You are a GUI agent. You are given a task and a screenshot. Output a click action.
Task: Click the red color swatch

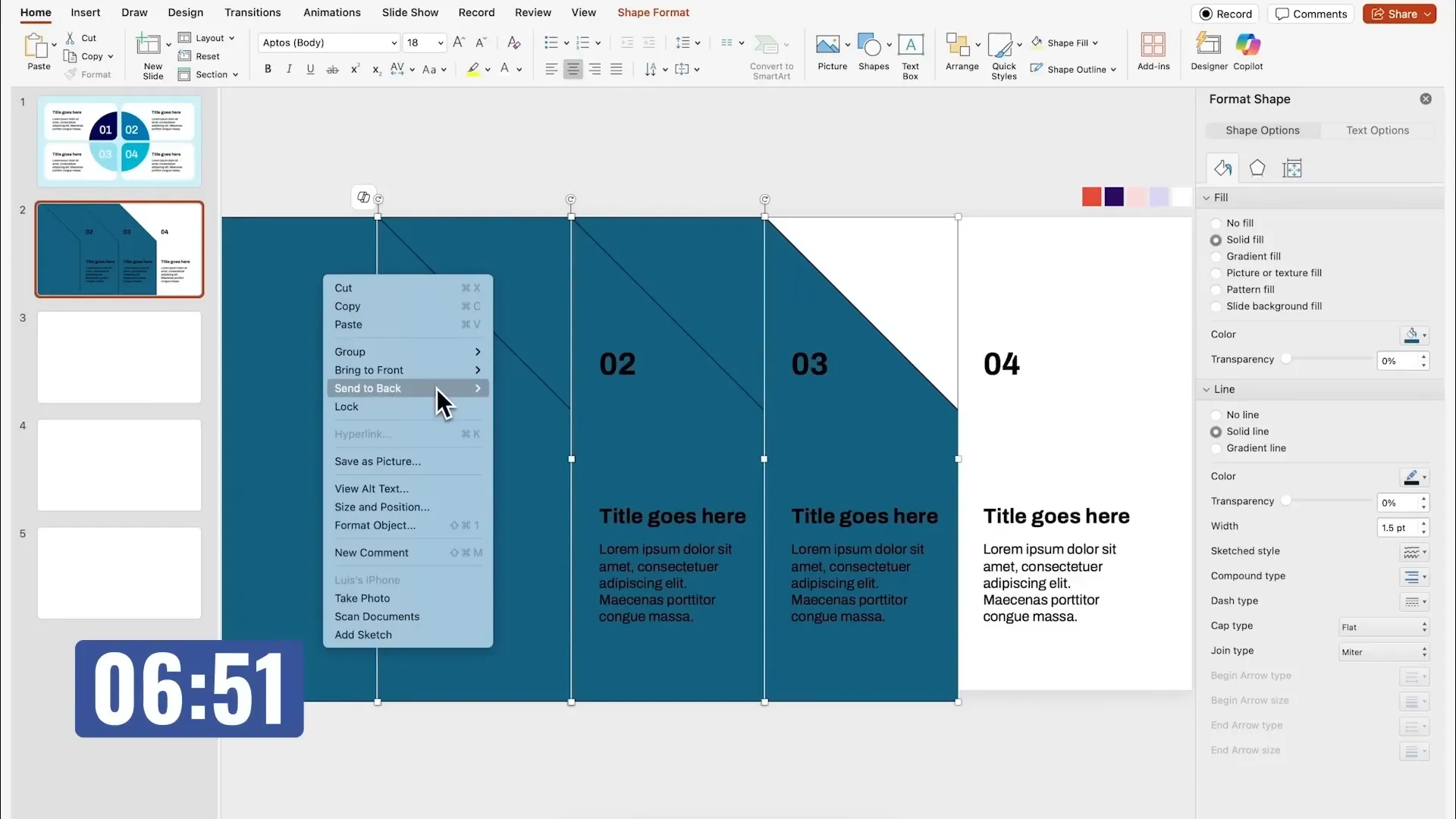[1091, 197]
